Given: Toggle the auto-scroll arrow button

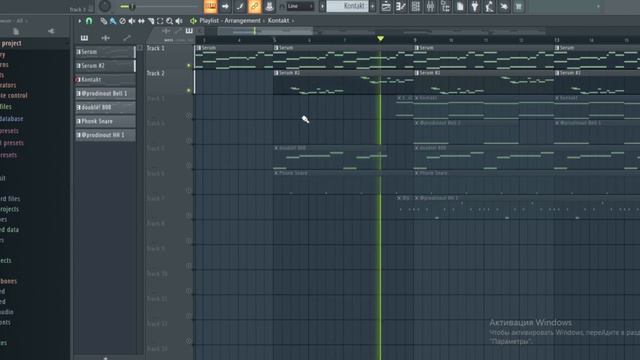Looking at the screenshot, I should 225,7.
